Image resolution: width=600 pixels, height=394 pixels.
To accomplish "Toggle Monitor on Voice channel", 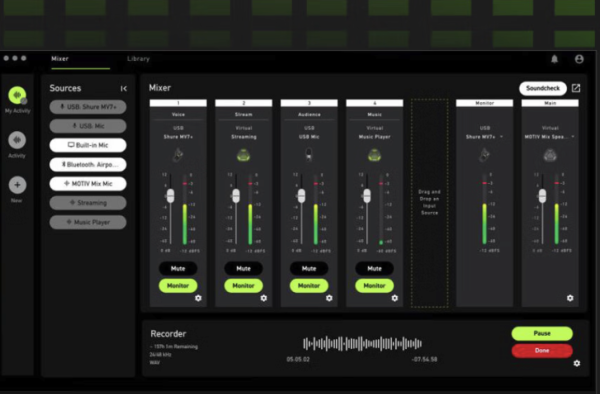I will point(178,286).
